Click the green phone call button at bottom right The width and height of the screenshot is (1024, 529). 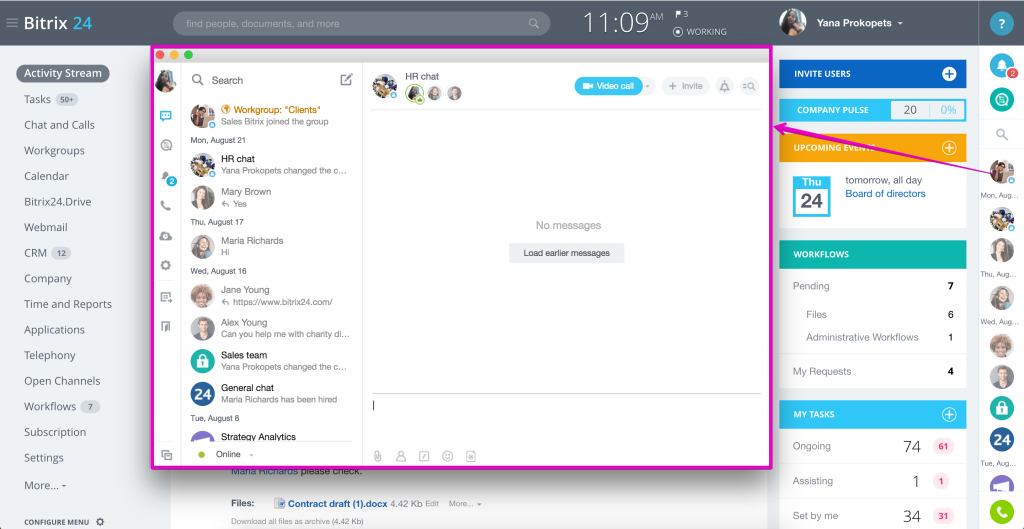click(x=1001, y=511)
